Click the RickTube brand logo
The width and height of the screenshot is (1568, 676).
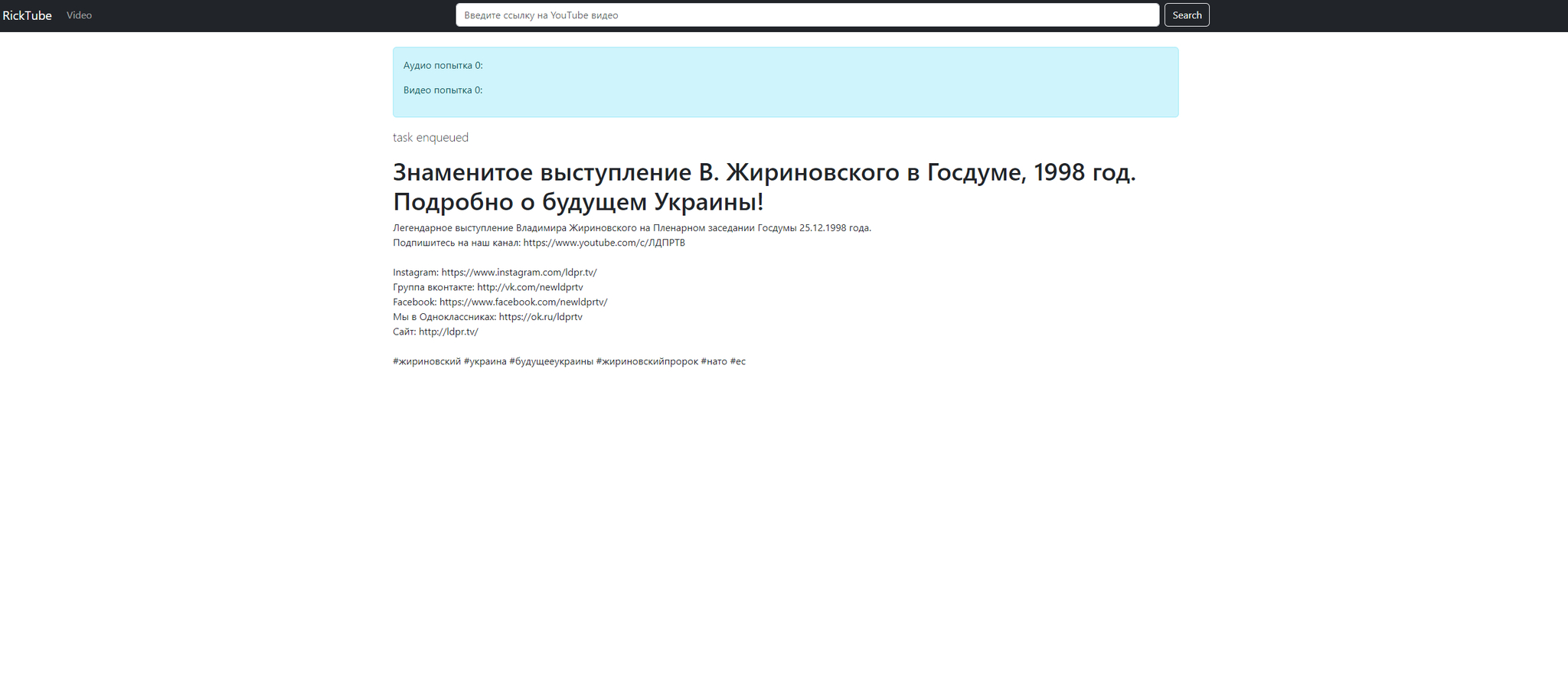[x=27, y=15]
